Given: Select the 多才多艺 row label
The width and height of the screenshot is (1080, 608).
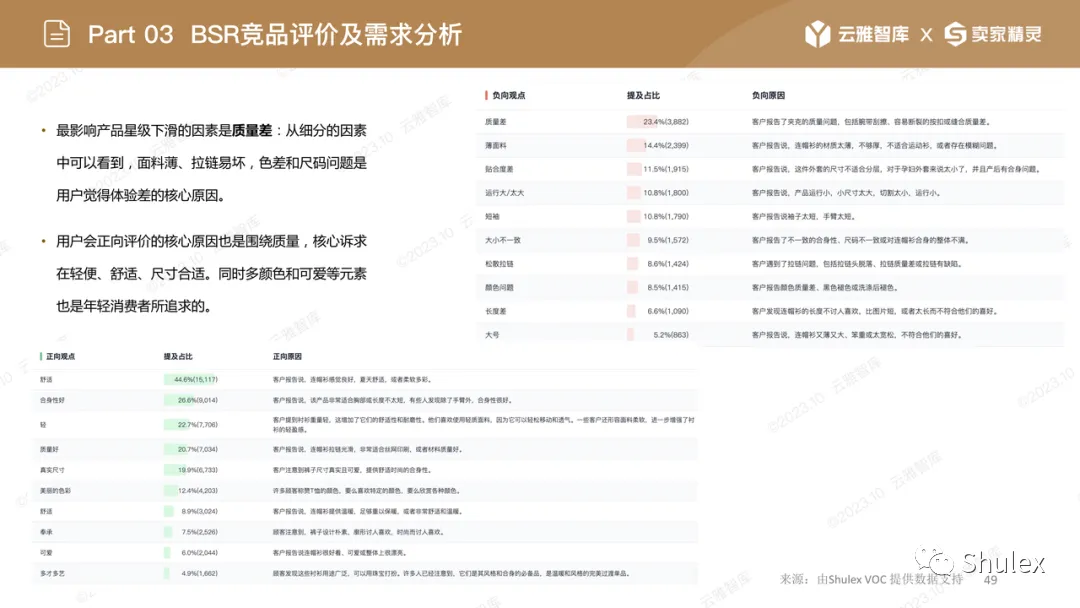Looking at the screenshot, I should [52, 573].
